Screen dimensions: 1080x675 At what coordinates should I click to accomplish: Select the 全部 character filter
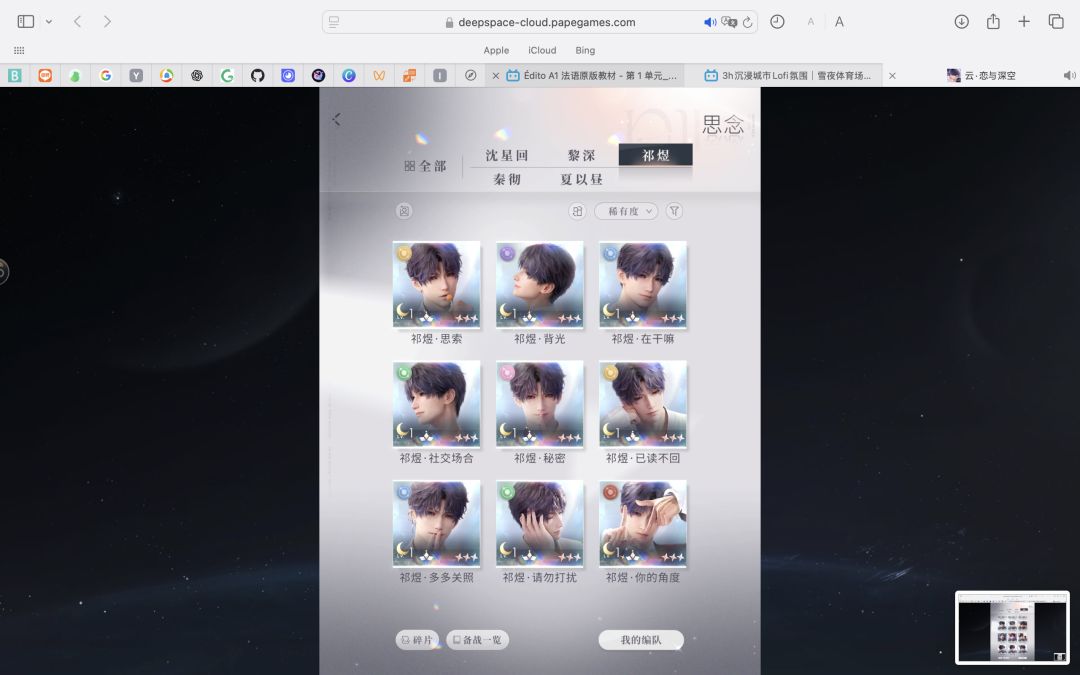(426, 166)
